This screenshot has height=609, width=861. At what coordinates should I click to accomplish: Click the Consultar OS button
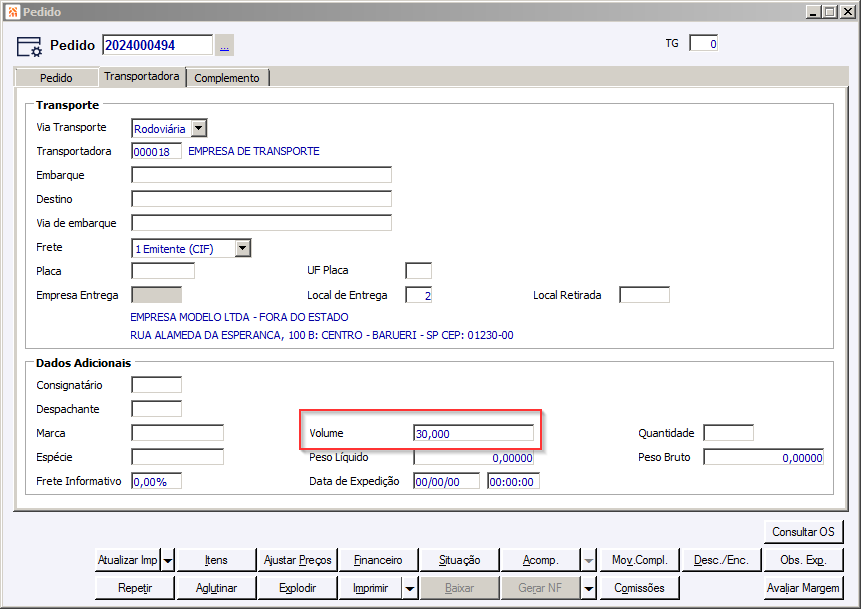point(803,532)
